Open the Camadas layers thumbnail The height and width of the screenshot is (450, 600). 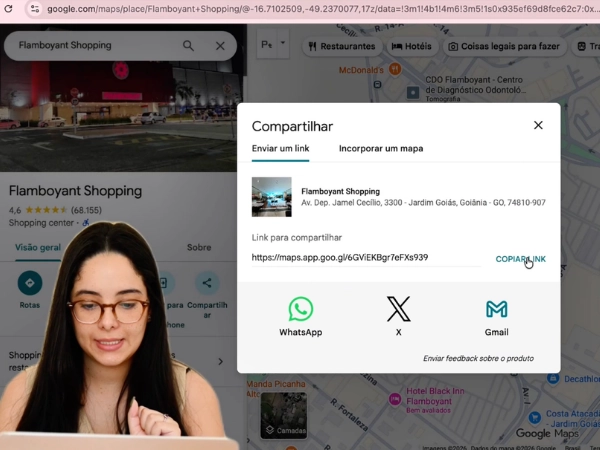pos(284,415)
